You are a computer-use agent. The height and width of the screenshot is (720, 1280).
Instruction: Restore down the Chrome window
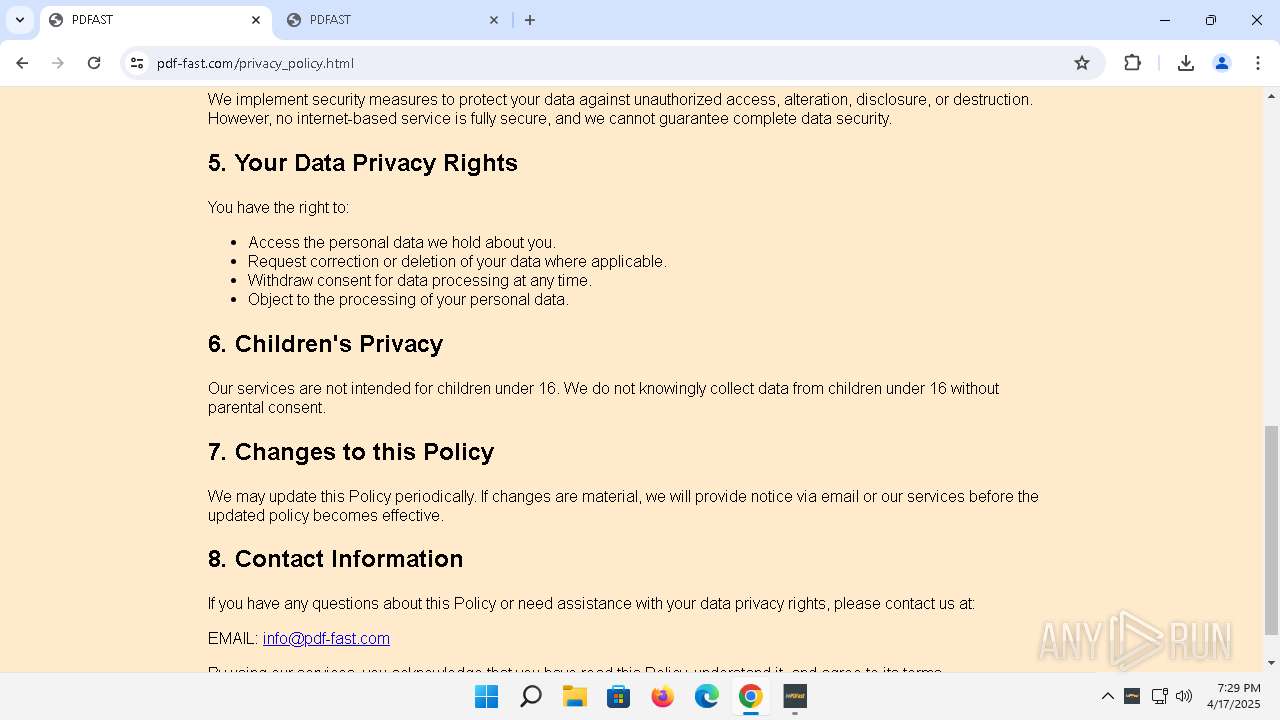(1211, 20)
